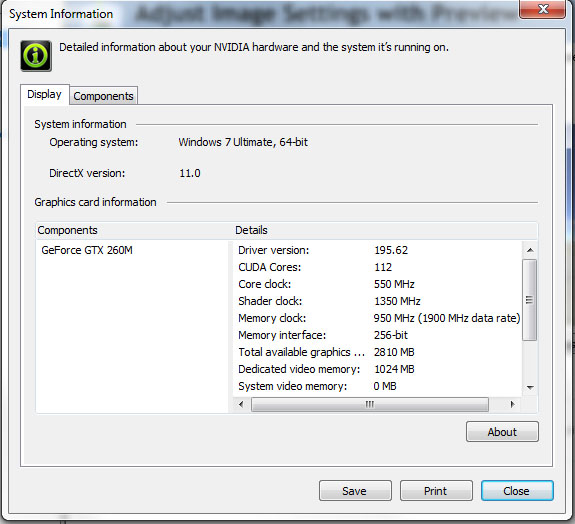575x524 pixels.
Task: Click the vertical scrollbar thumb in details
Action: tap(529, 300)
